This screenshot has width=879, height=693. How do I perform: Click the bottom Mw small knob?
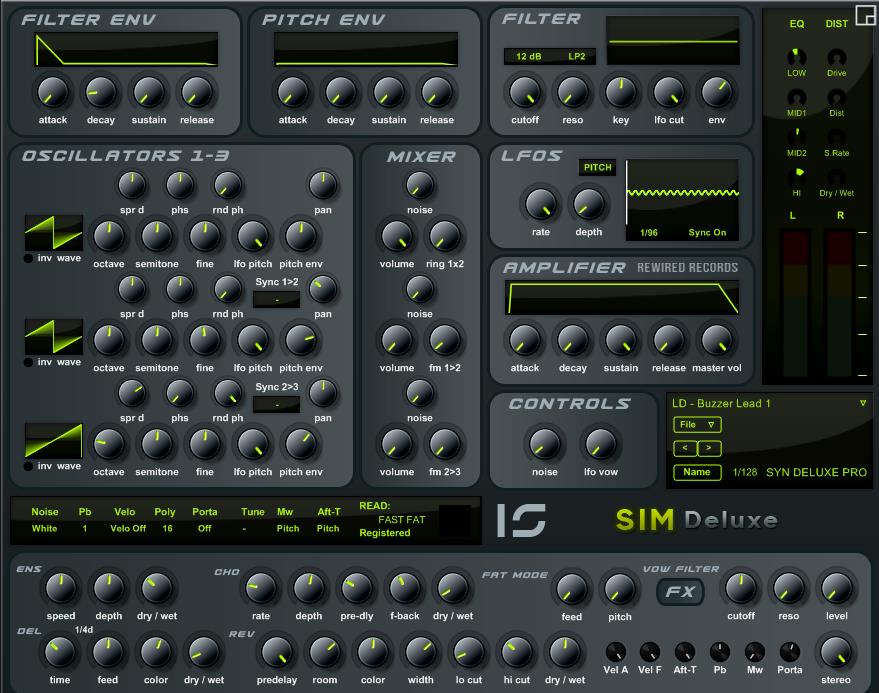[x=755, y=652]
